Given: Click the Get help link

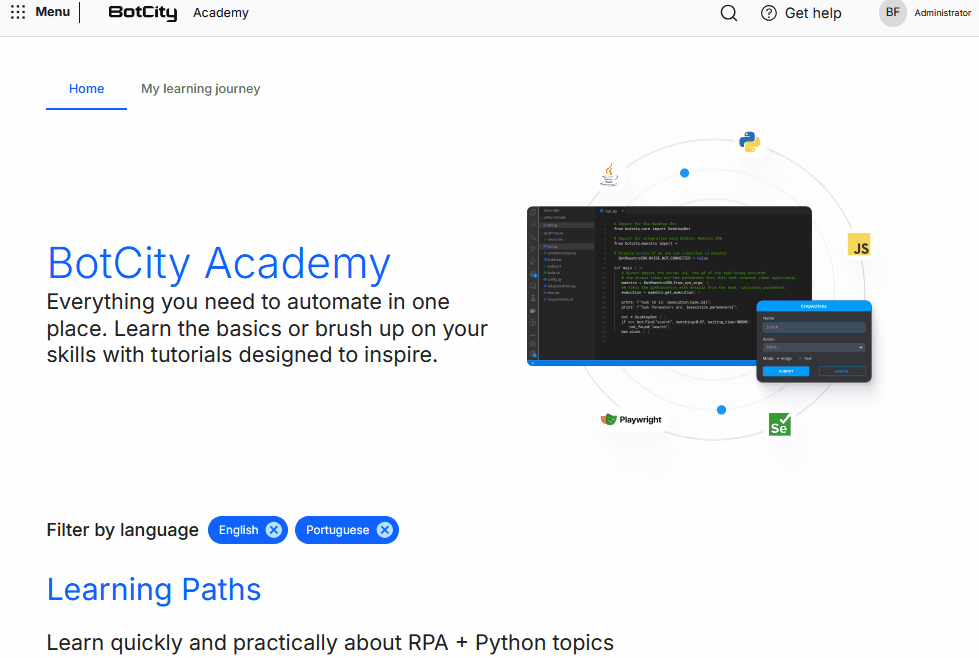Looking at the screenshot, I should click(x=812, y=13).
